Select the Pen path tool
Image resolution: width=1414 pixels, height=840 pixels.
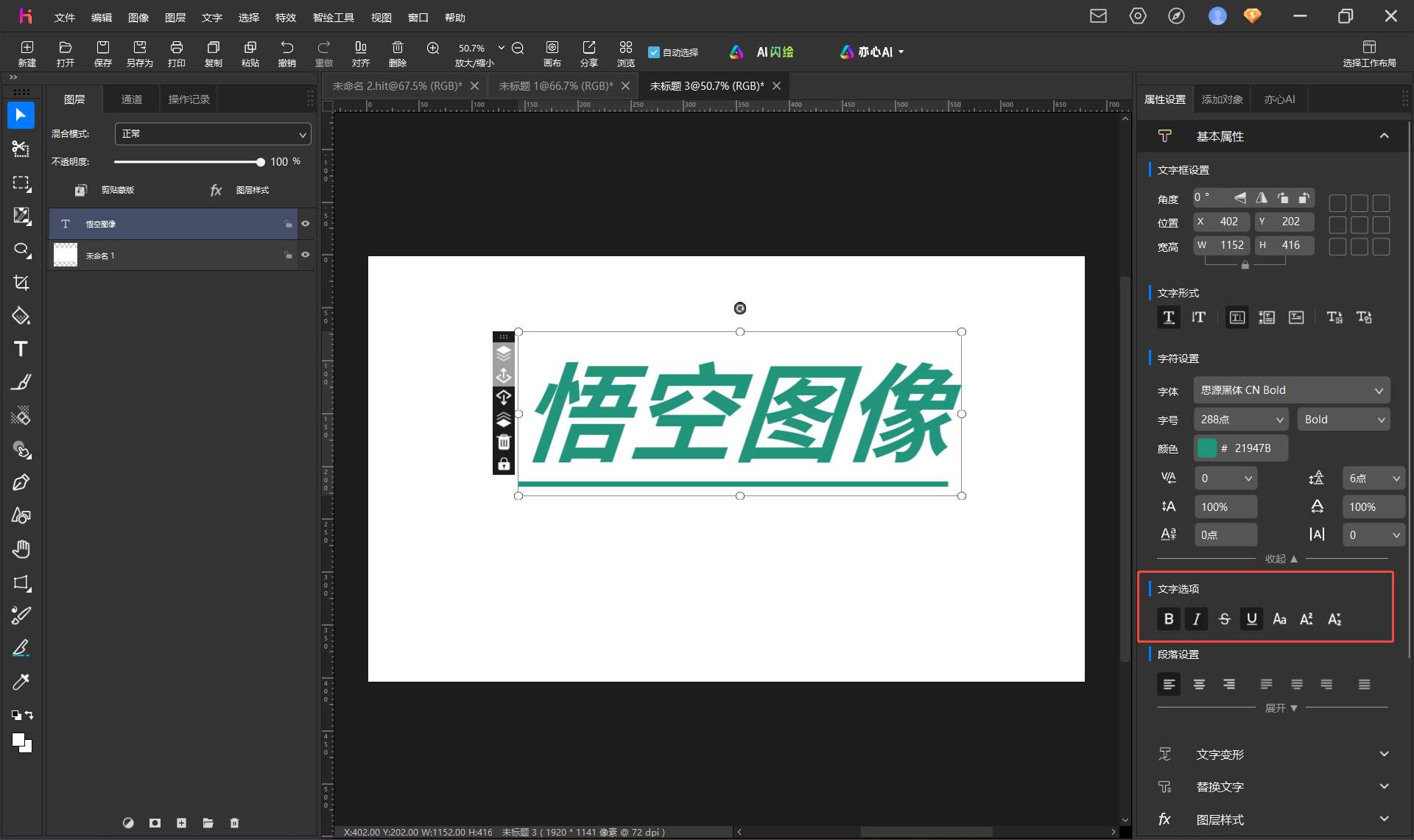pos(21,482)
